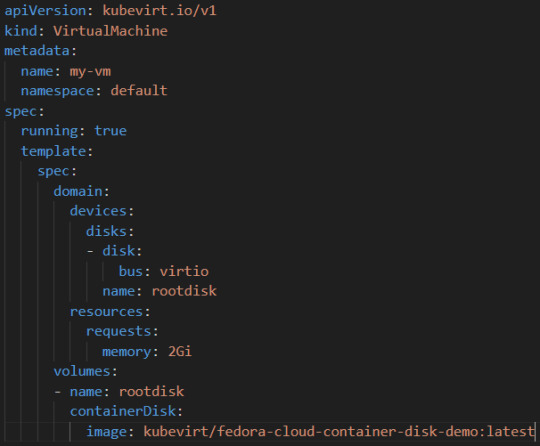Click the volumes key
Screen dimensions: 540x446
pos(82,371)
